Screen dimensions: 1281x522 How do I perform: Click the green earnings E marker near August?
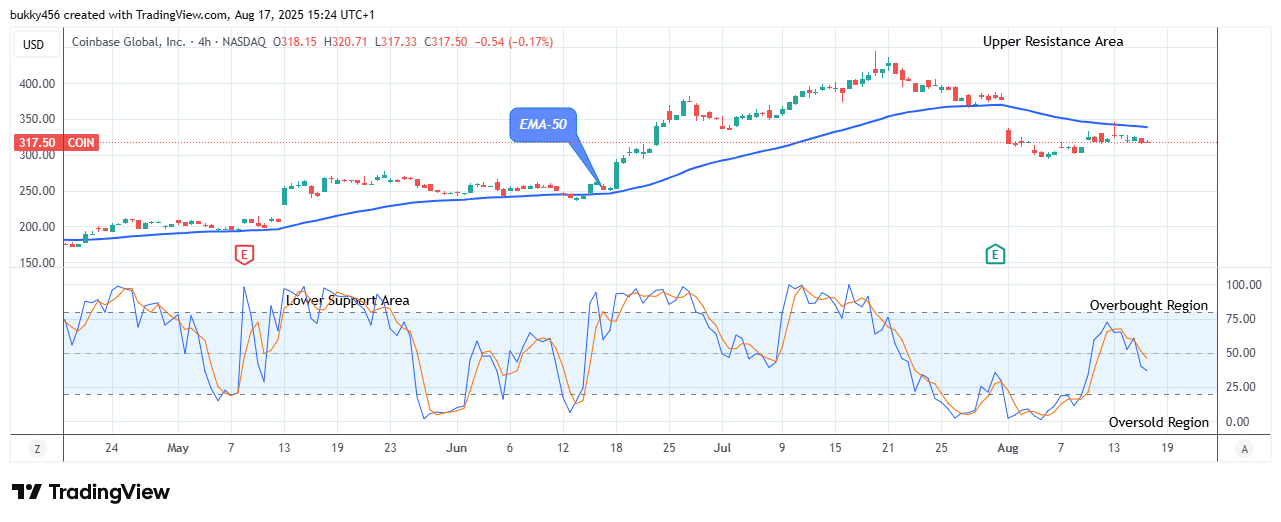tap(995, 254)
